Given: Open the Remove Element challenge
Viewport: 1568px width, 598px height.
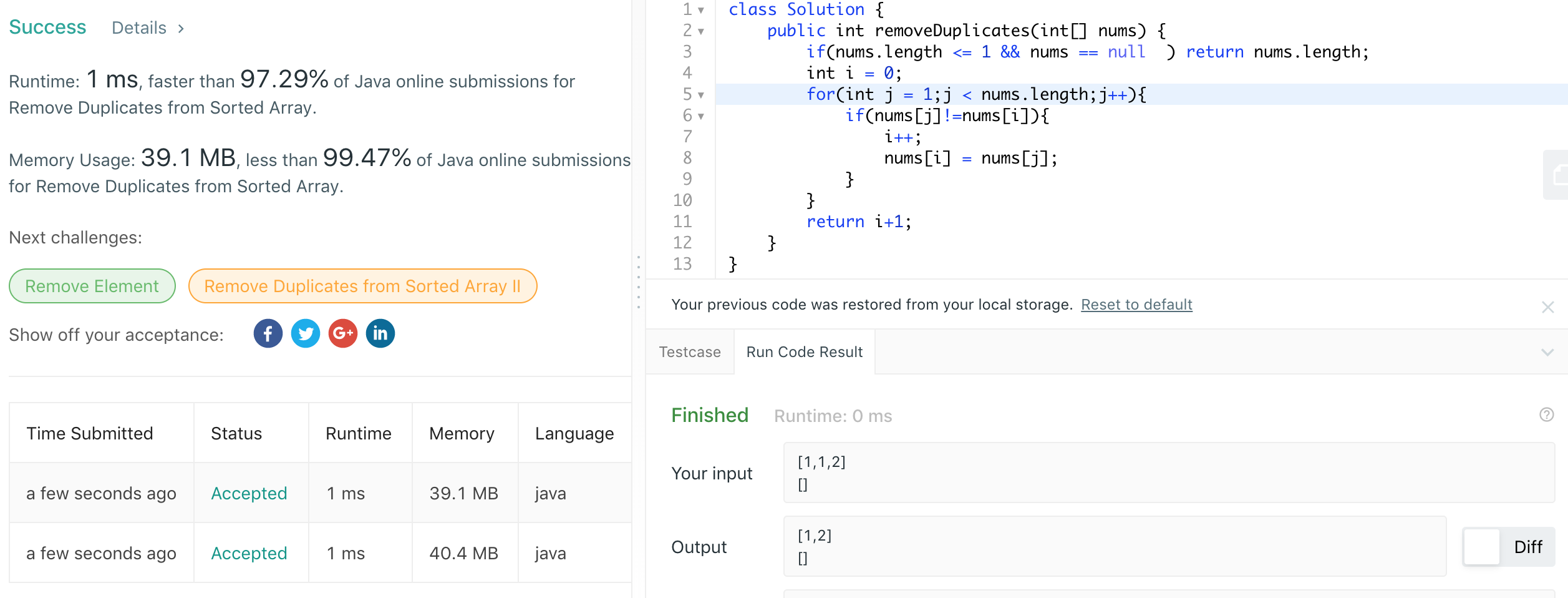Looking at the screenshot, I should coord(92,286).
